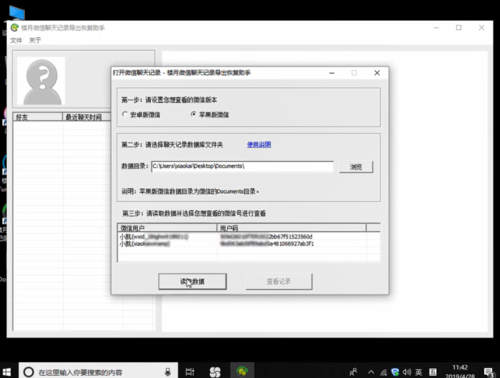Click the 浏览 browse button
The height and width of the screenshot is (378, 500).
click(x=356, y=167)
